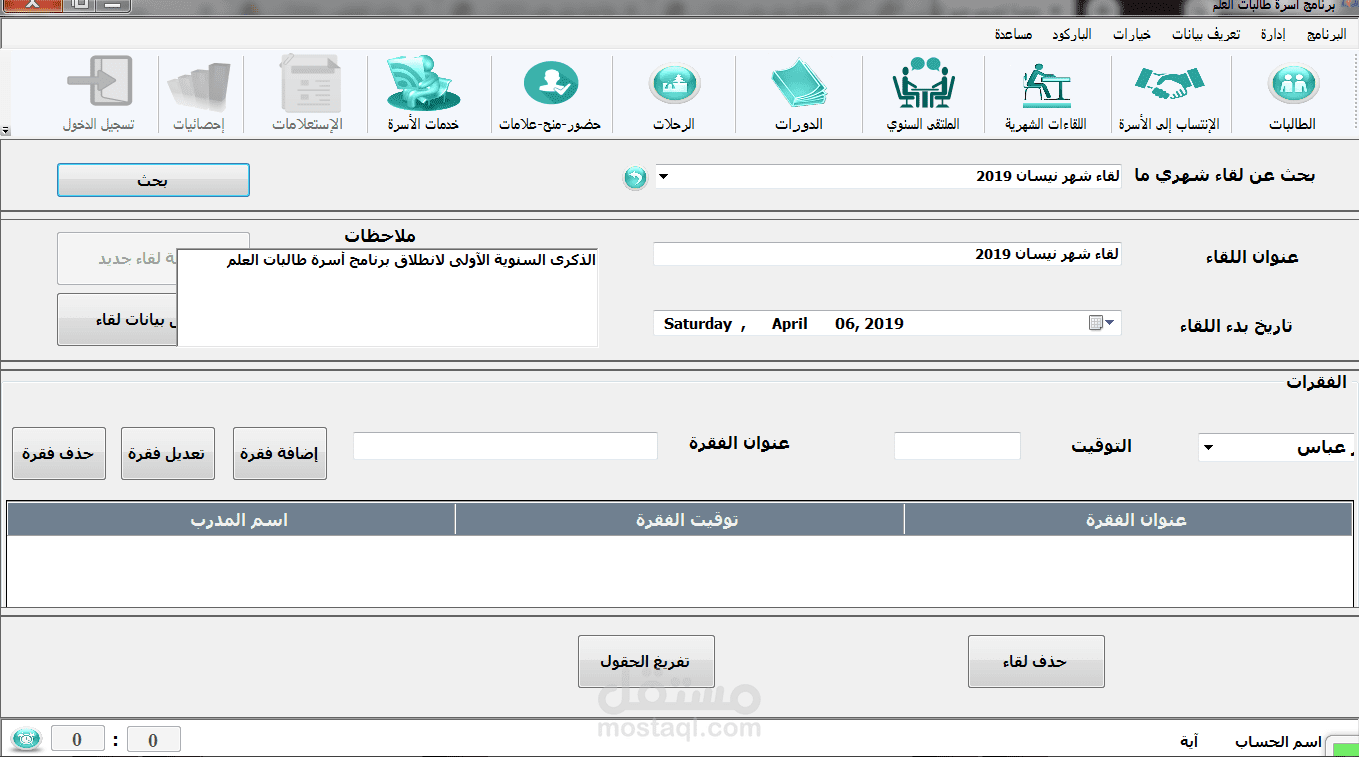Image resolution: width=1359 pixels, height=757 pixels.
Task: Open حضور-منح-علامات attendance and grades
Action: [551, 96]
